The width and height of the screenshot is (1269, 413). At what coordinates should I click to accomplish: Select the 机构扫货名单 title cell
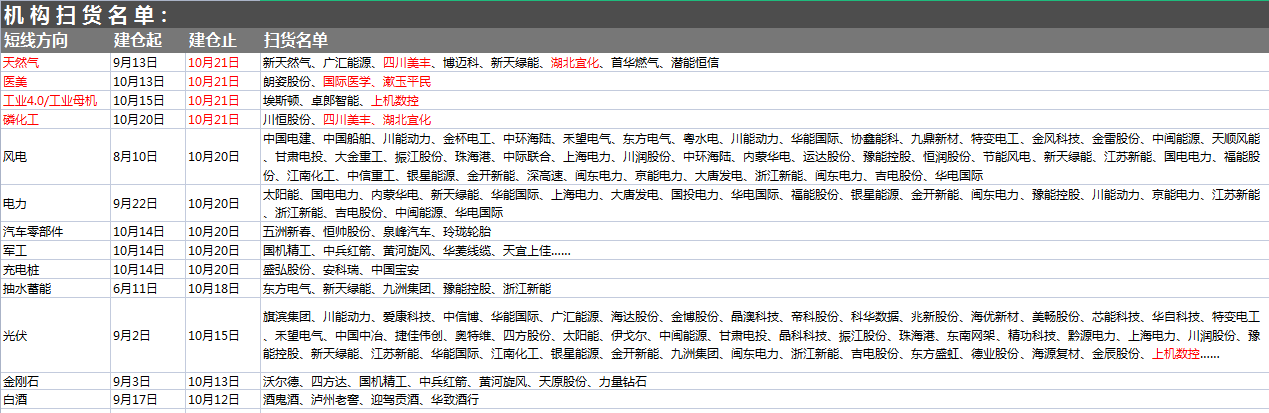pyautogui.click(x=634, y=16)
